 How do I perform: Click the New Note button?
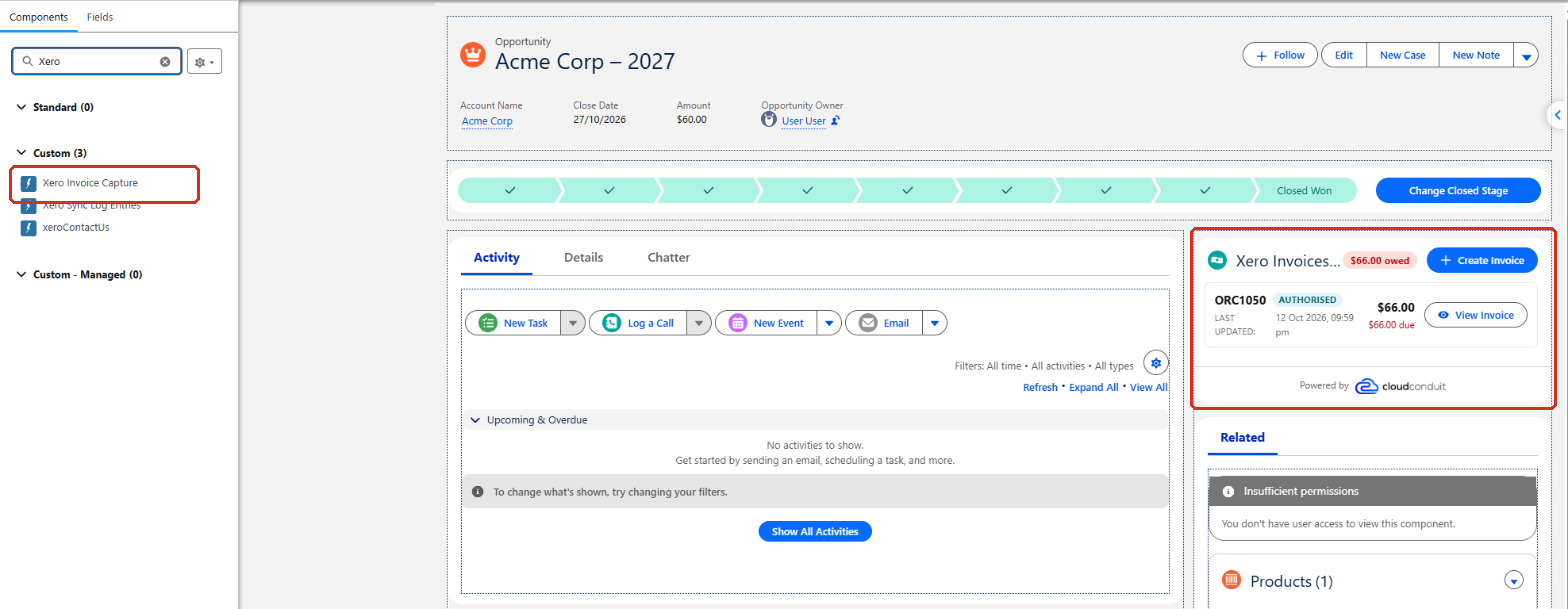tap(1475, 55)
